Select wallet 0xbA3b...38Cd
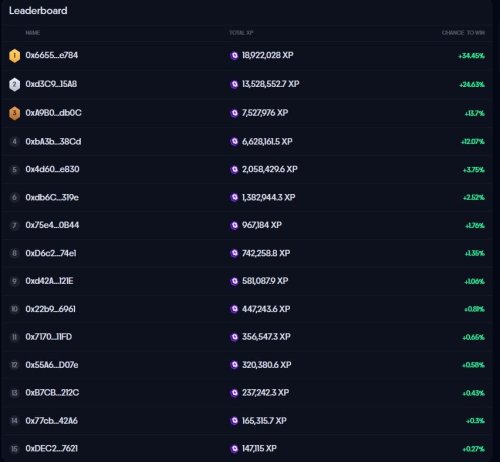 [53, 142]
